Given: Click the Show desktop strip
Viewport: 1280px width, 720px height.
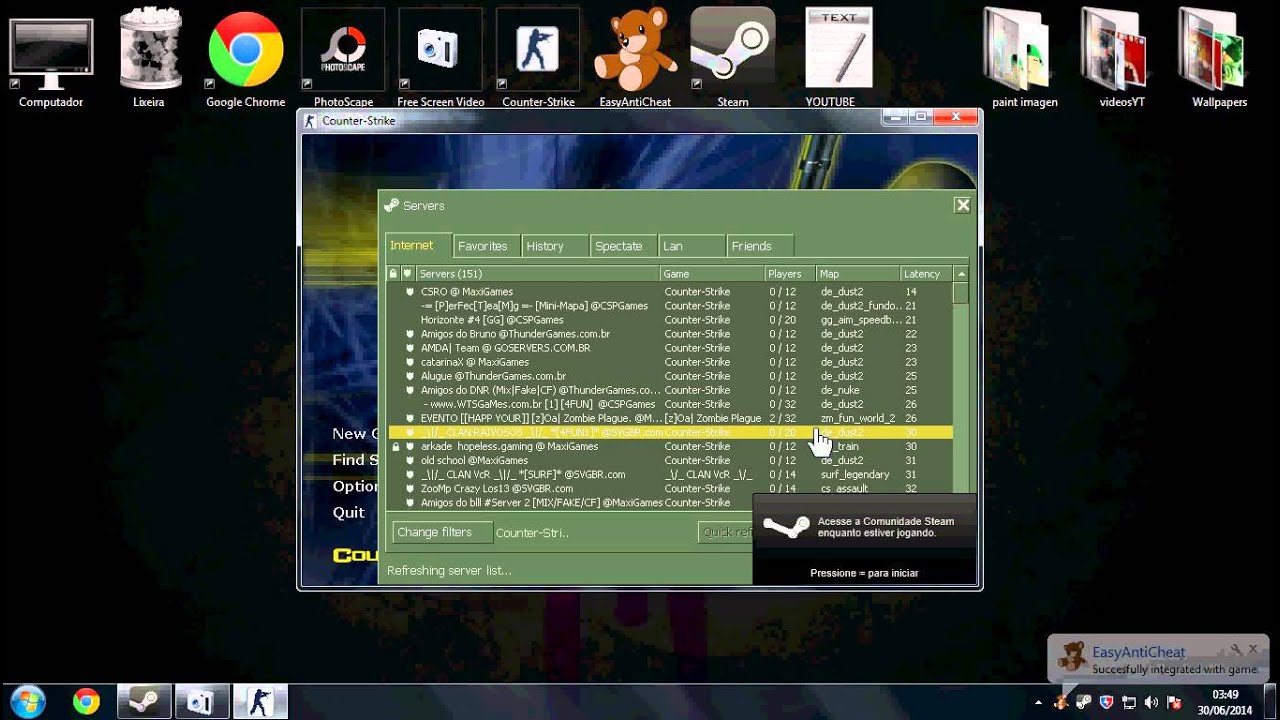Looking at the screenshot, I should pos(1273,702).
